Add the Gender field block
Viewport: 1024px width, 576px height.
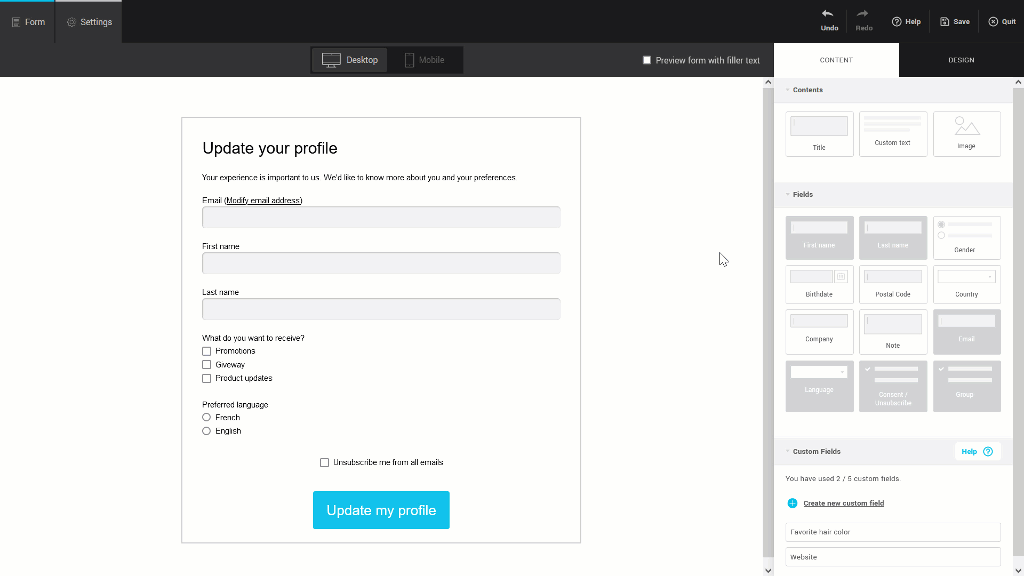tap(966, 238)
